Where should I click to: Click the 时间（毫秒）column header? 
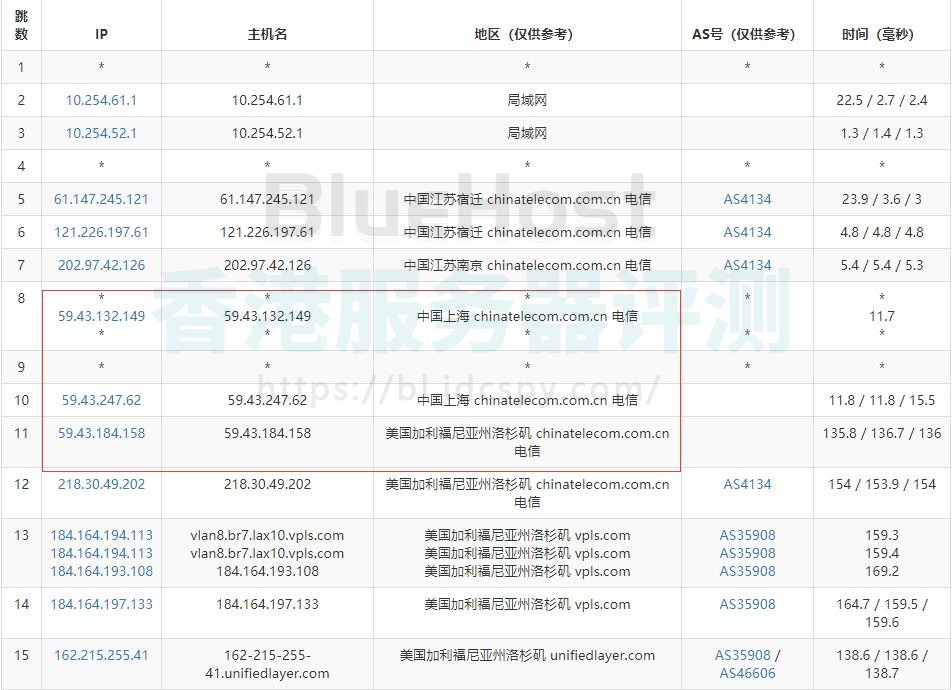(881, 34)
